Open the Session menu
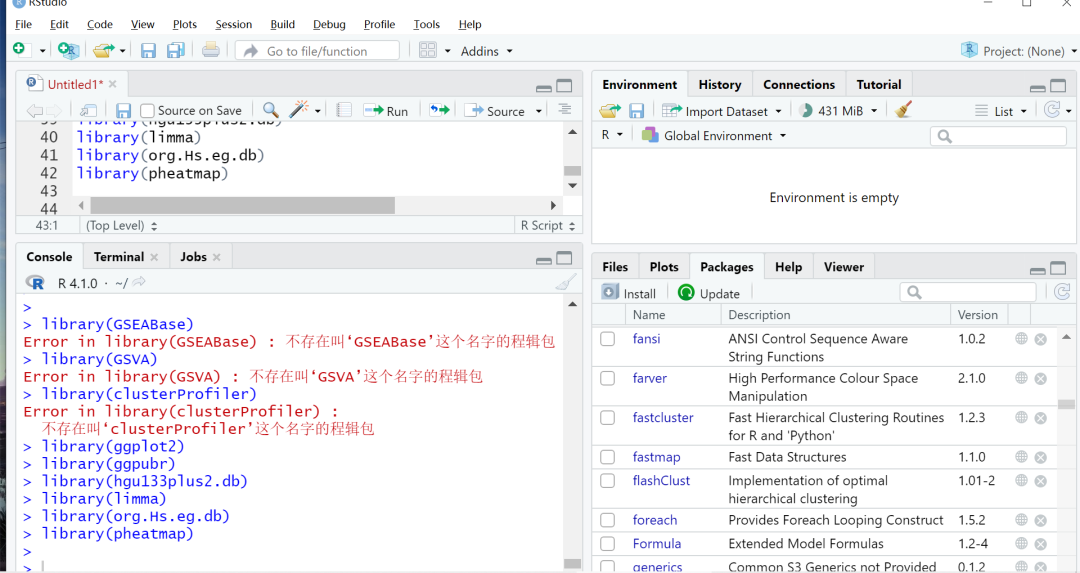The width and height of the screenshot is (1080, 573). click(x=233, y=24)
